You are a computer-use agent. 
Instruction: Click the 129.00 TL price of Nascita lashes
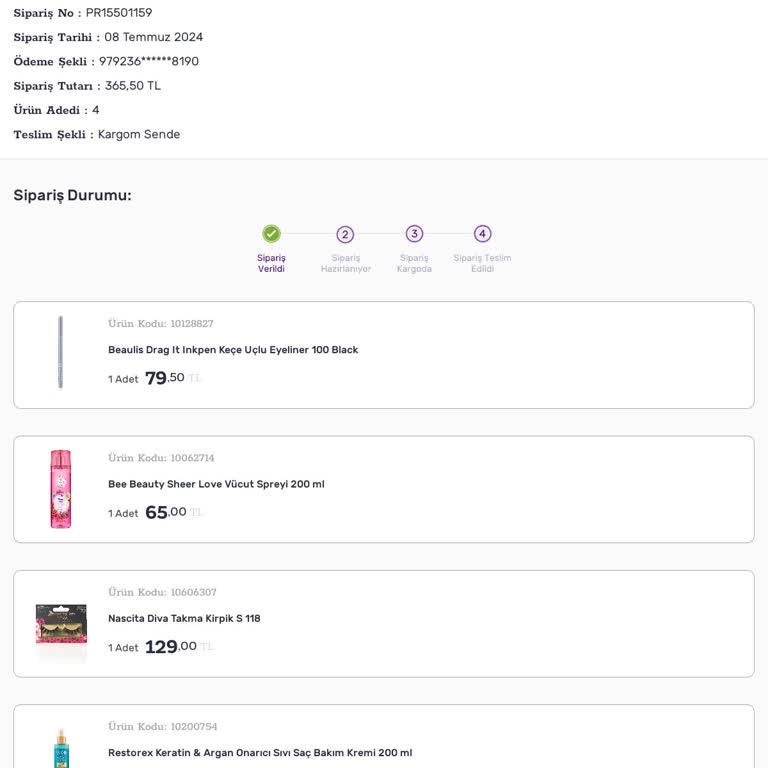[x=172, y=647]
